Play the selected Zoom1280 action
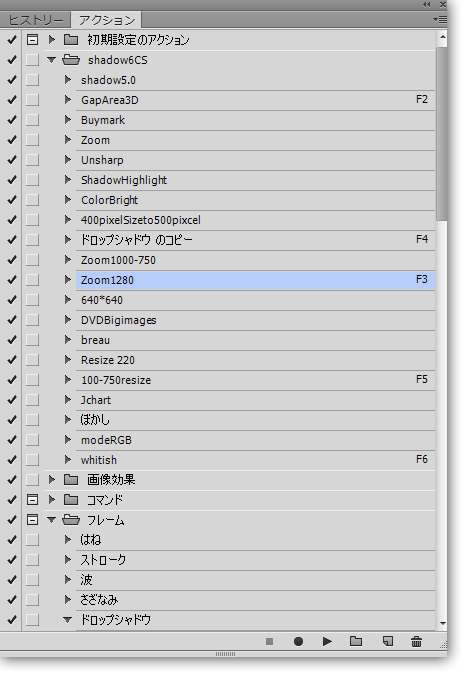Image resolution: width=464 pixels, height=674 pixels. pyautogui.click(x=327, y=642)
